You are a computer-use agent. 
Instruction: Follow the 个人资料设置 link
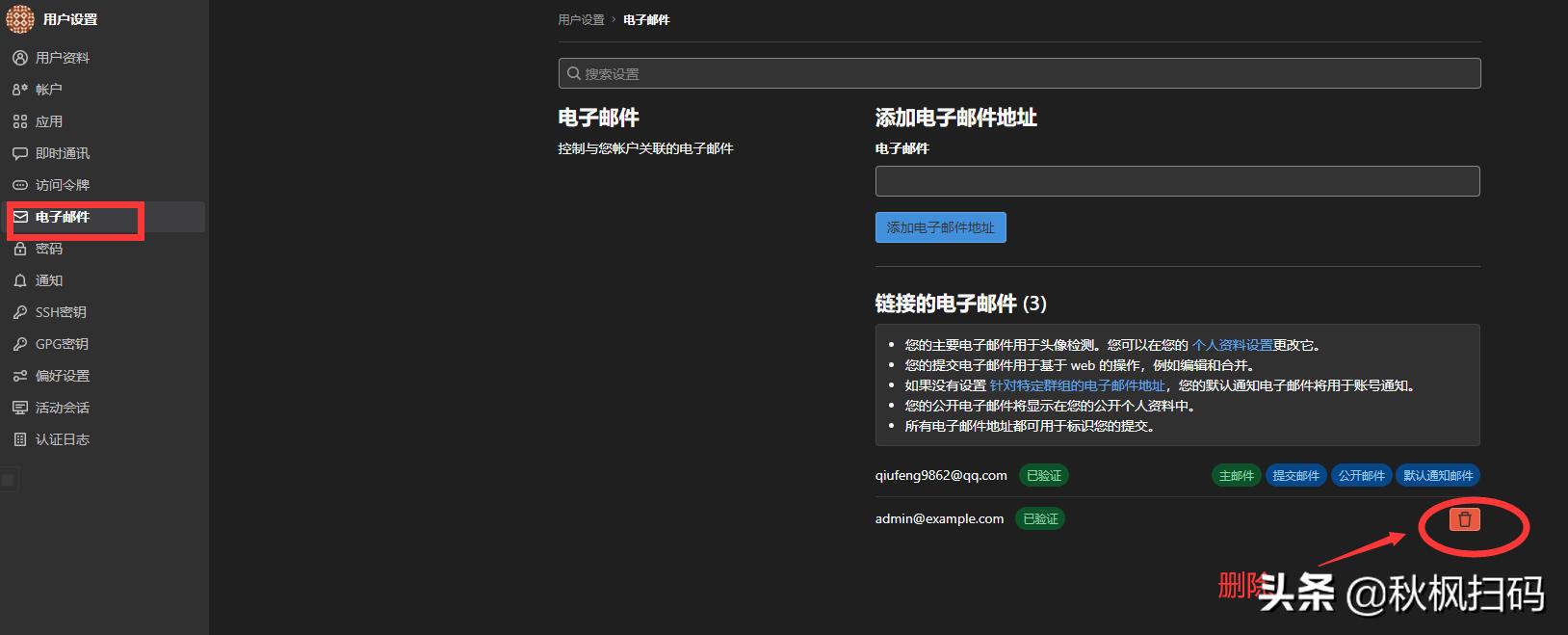pos(1232,345)
